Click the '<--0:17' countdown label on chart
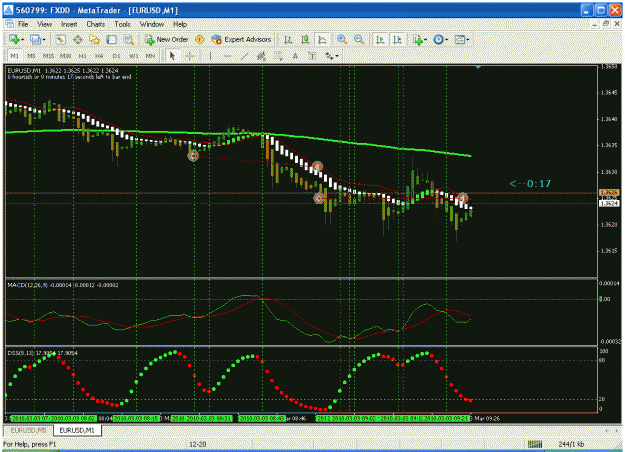This screenshot has height=452, width=625. (530, 183)
